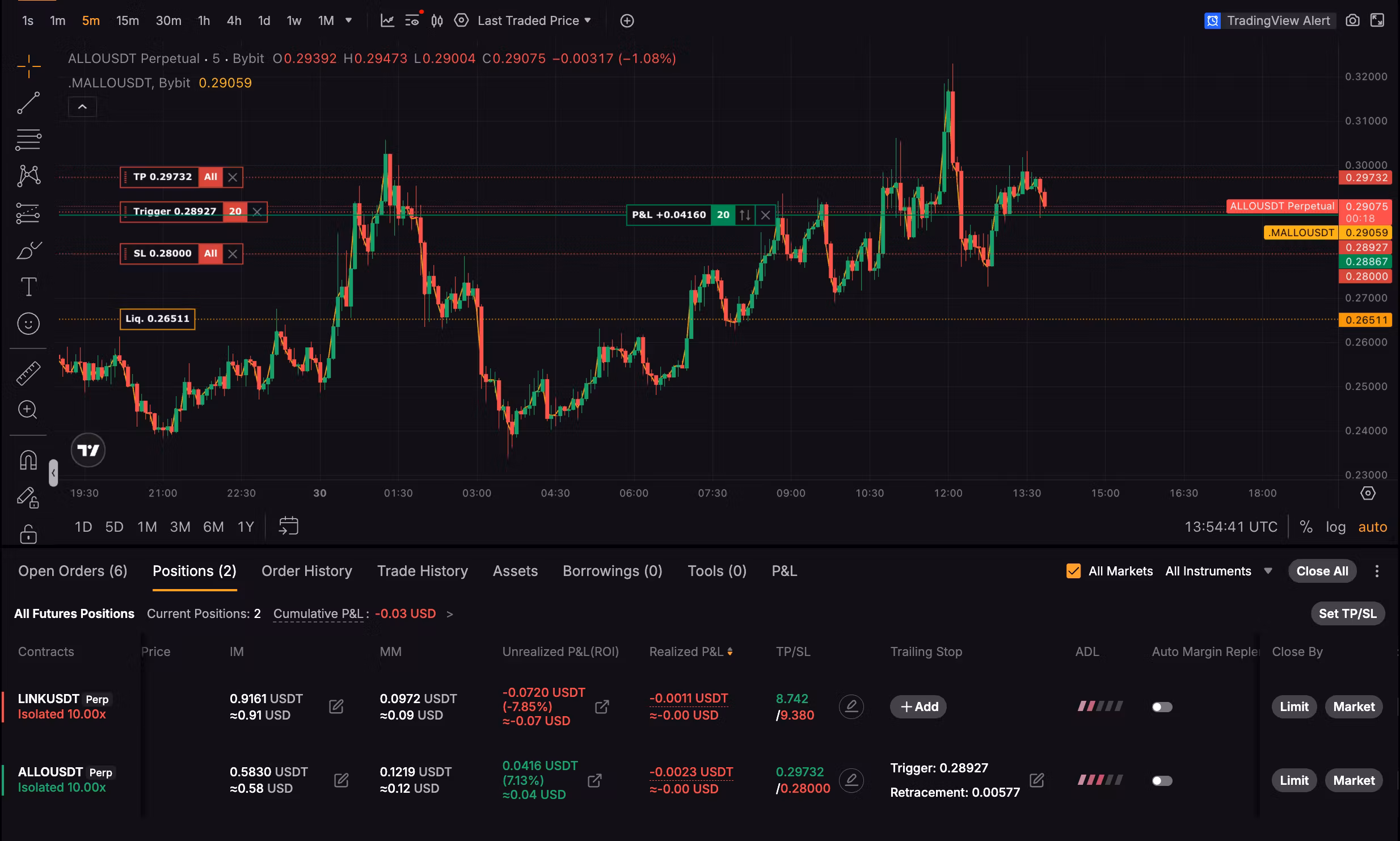The width and height of the screenshot is (1400, 841).
Task: Switch to the Order History tab
Action: (307, 571)
